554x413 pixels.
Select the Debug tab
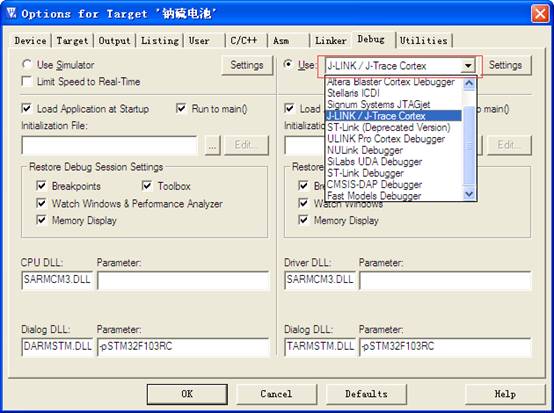[371, 39]
